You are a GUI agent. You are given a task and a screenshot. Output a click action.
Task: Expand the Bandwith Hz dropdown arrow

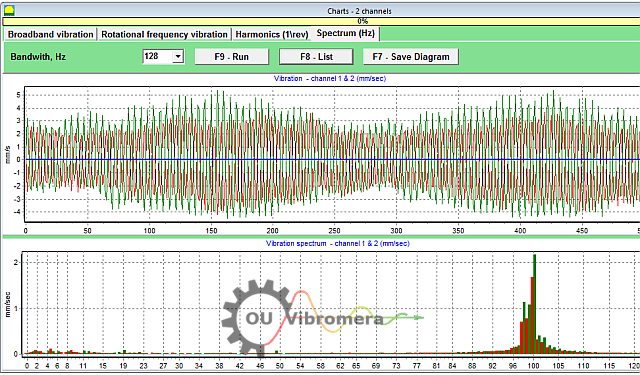coord(178,57)
